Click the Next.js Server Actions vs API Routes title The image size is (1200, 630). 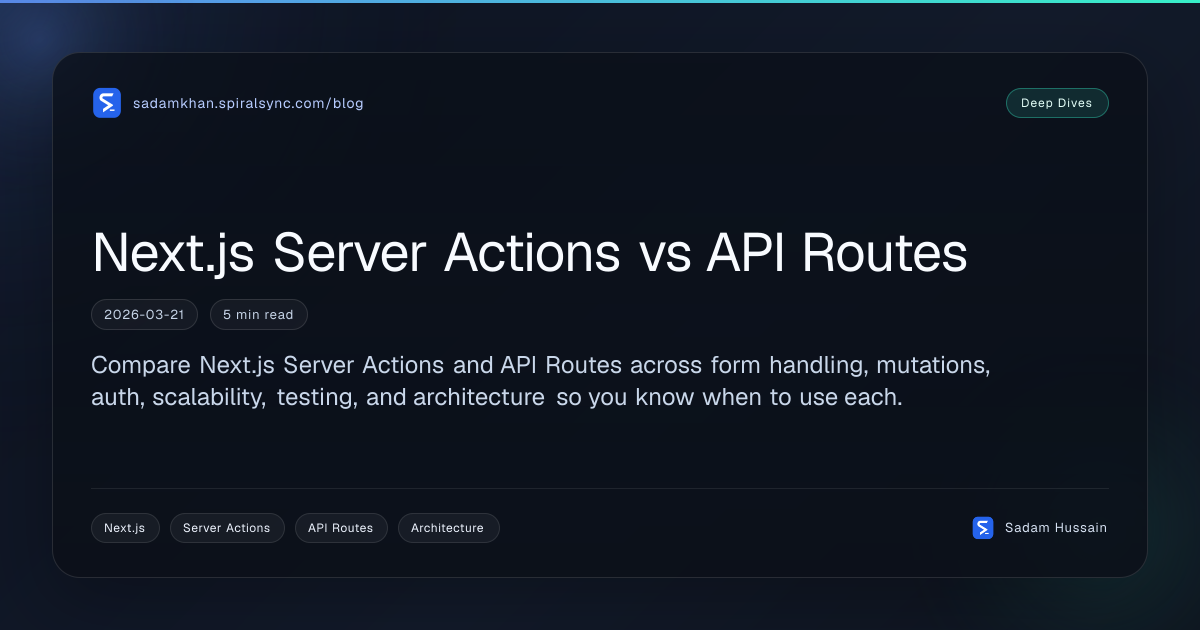pyautogui.click(x=530, y=253)
